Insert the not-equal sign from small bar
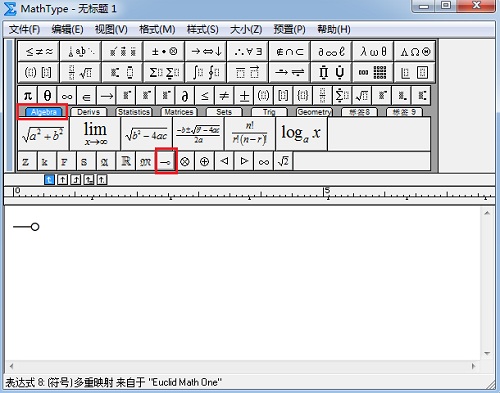500x393 pixels. (x=224, y=96)
